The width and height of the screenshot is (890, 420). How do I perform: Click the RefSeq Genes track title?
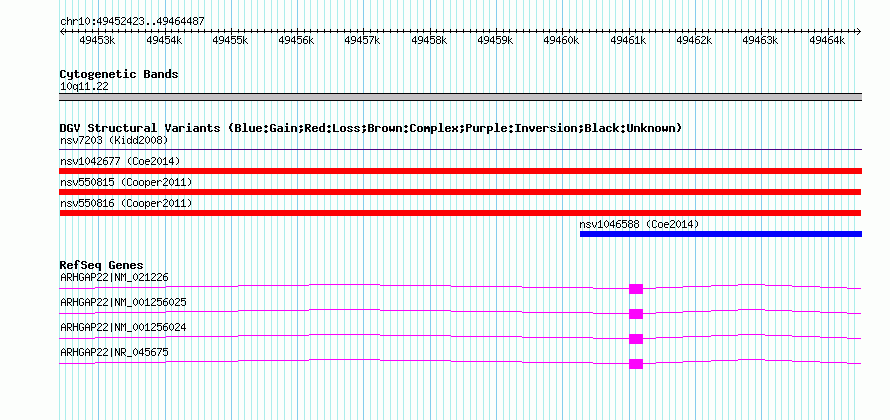point(102,265)
